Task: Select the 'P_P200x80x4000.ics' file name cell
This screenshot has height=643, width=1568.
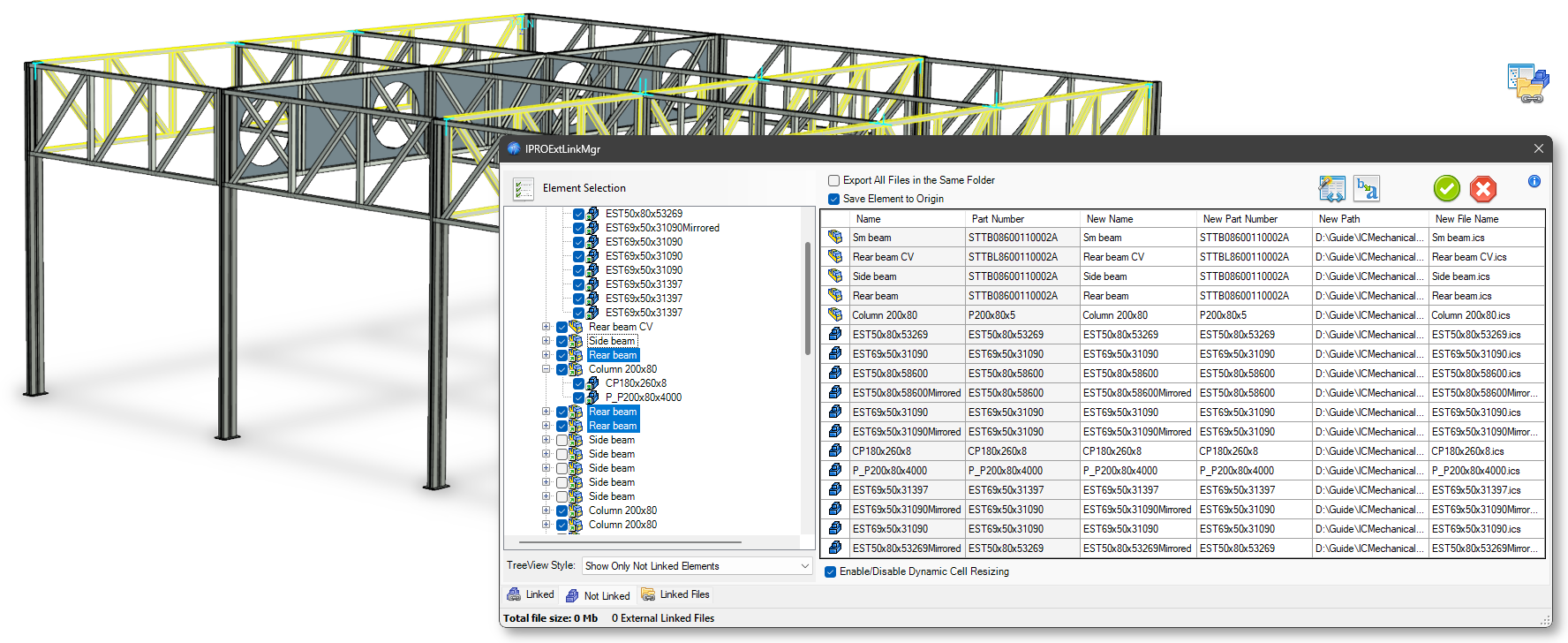Action: [1487, 471]
